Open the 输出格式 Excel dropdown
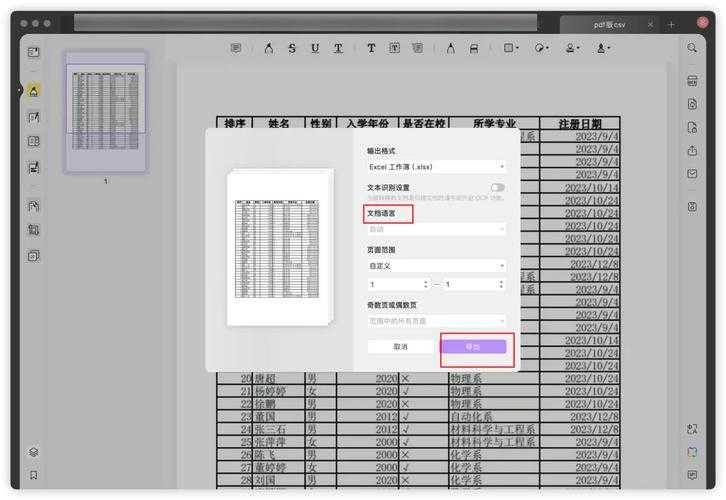Screen dimensions: 726x500 pos(436,167)
